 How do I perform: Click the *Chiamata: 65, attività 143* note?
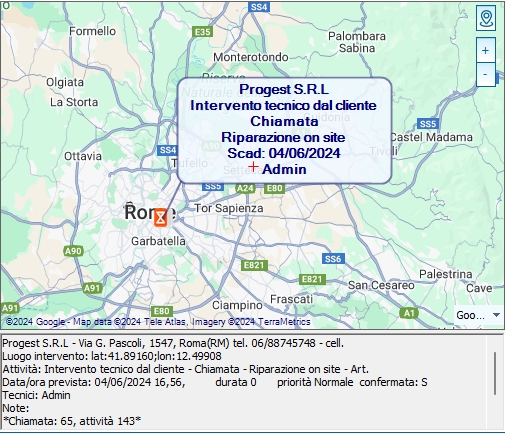pyautogui.click(x=72, y=421)
